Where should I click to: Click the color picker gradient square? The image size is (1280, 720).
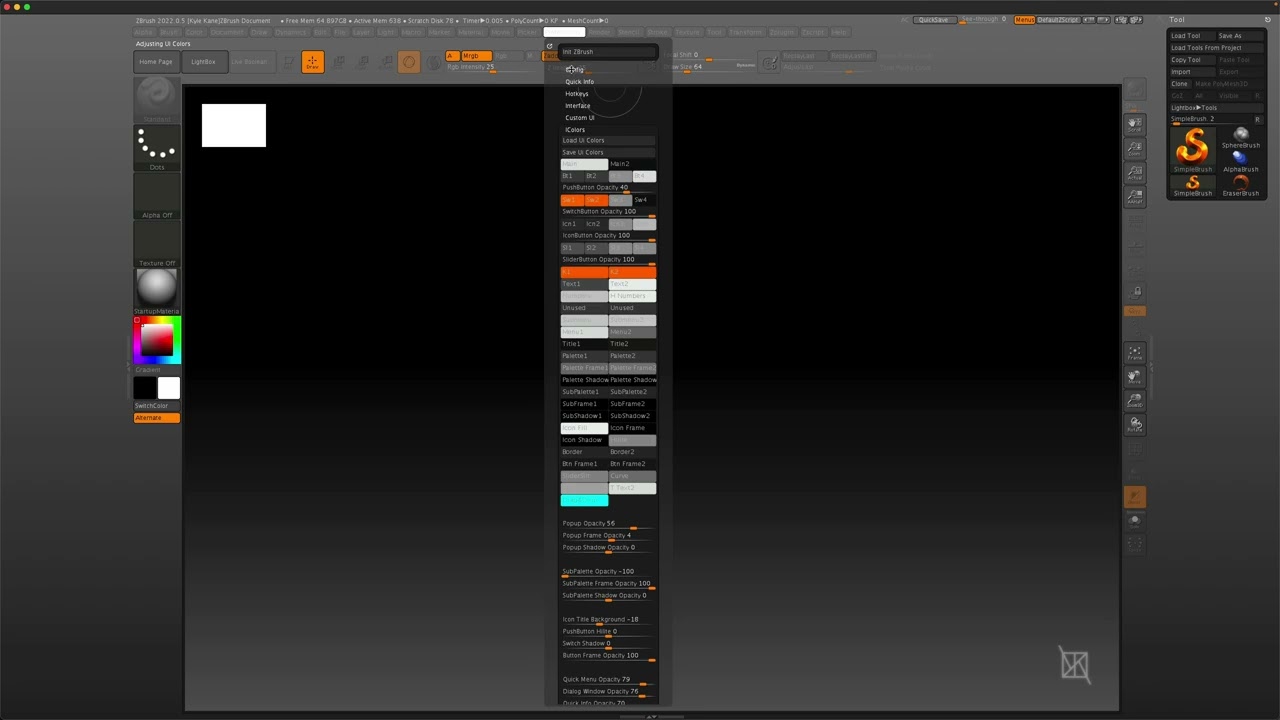pyautogui.click(x=157, y=340)
